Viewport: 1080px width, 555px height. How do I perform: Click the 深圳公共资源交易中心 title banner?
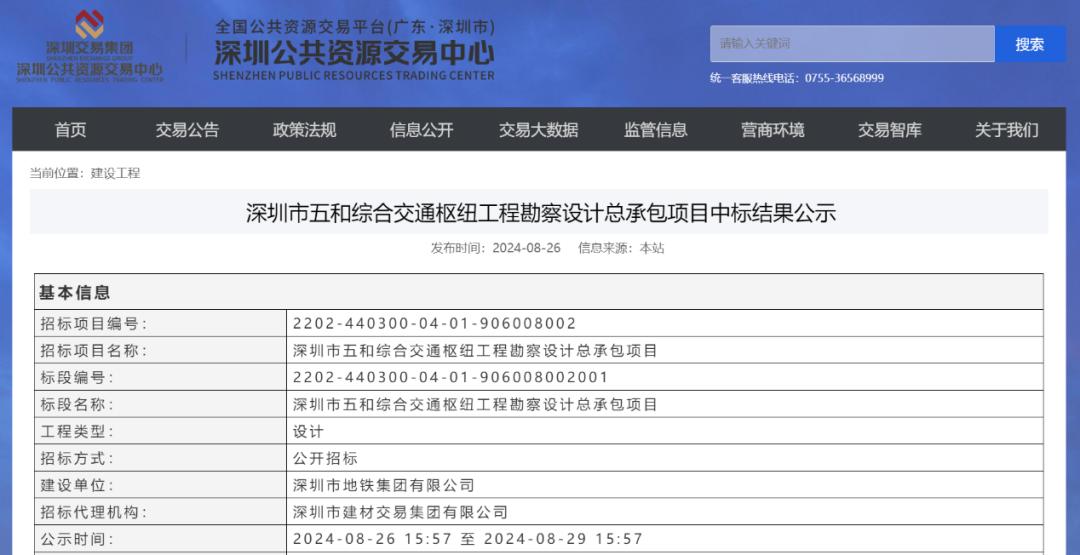click(354, 50)
